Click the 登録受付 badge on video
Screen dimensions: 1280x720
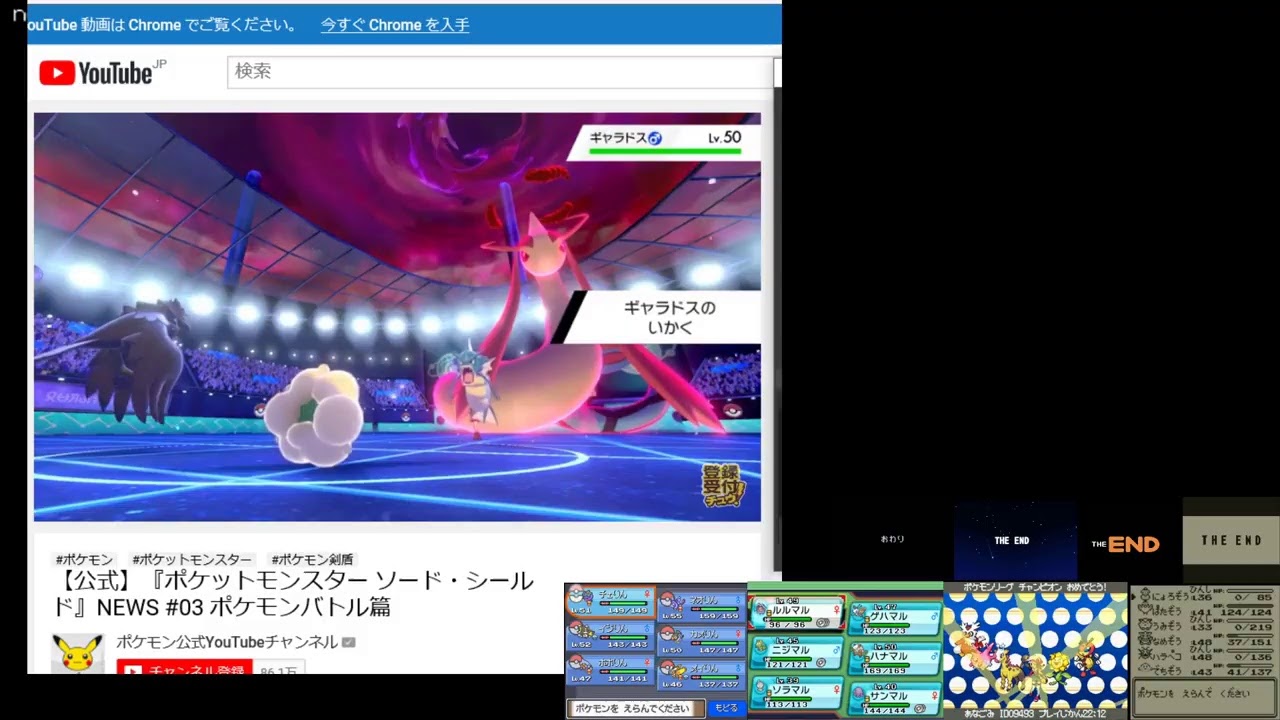(x=723, y=485)
